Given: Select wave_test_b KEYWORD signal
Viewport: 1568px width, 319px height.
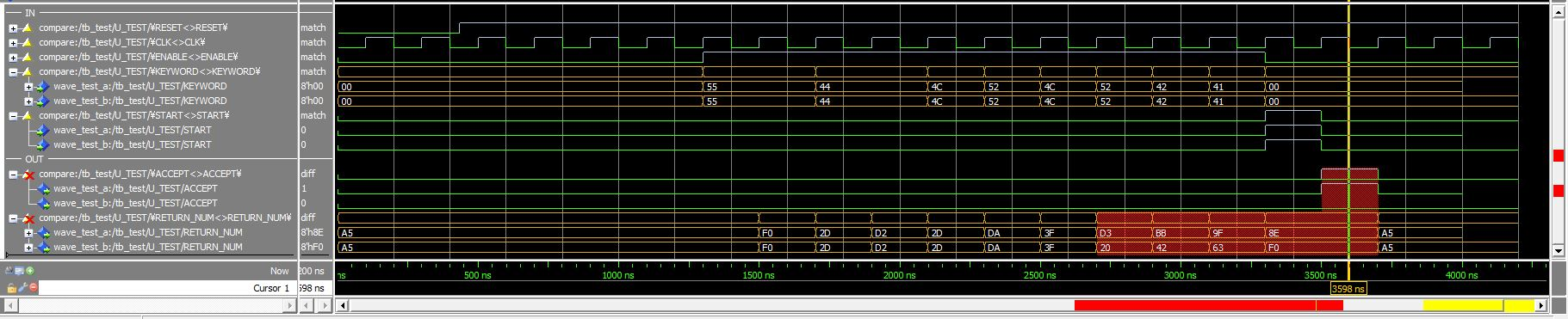Looking at the screenshot, I should 139,101.
